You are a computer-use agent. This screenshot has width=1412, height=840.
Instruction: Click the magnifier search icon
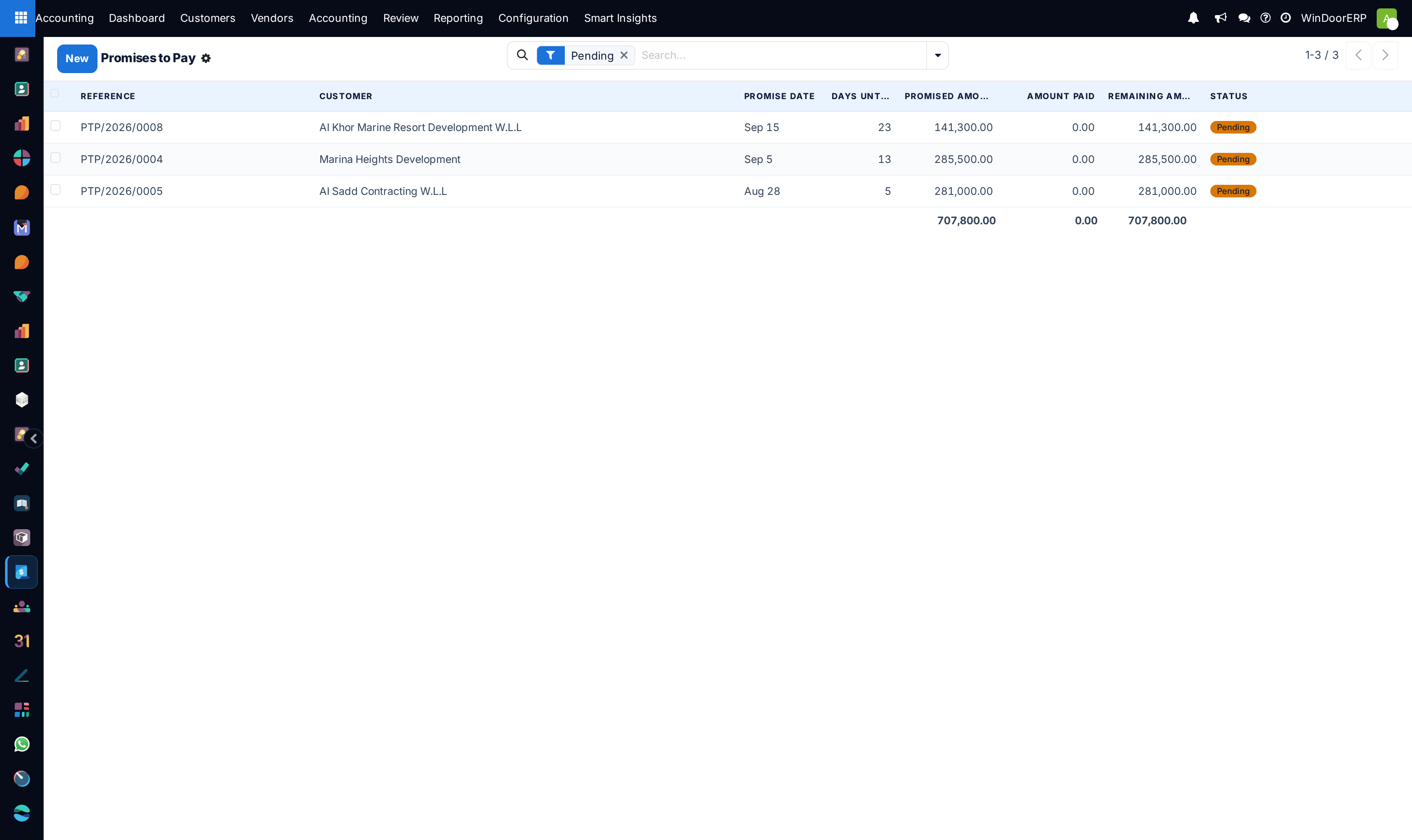[522, 55]
